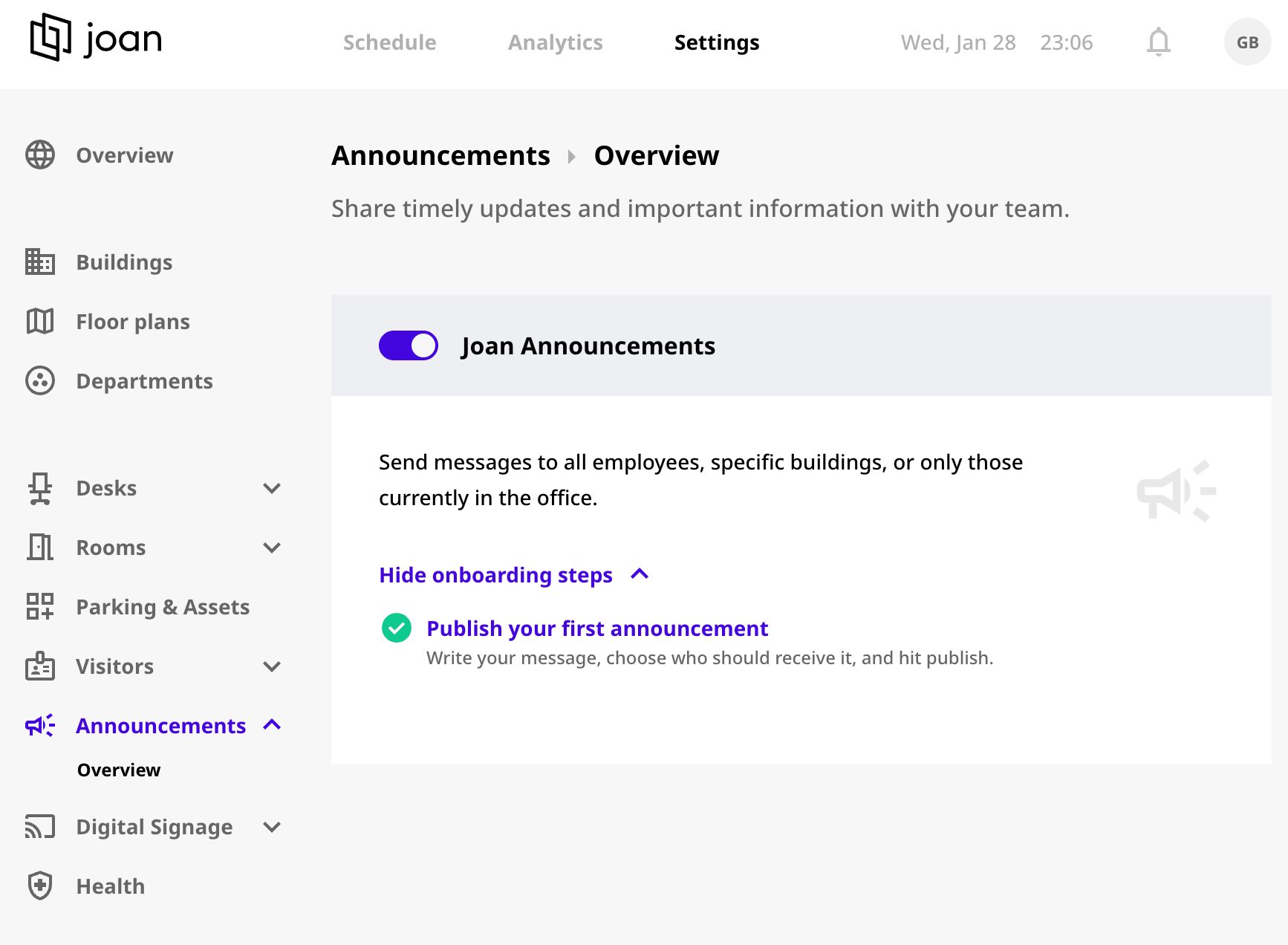Screen dimensions: 1288x945
Task: Click Hide onboarding steps link
Action: coord(496,575)
